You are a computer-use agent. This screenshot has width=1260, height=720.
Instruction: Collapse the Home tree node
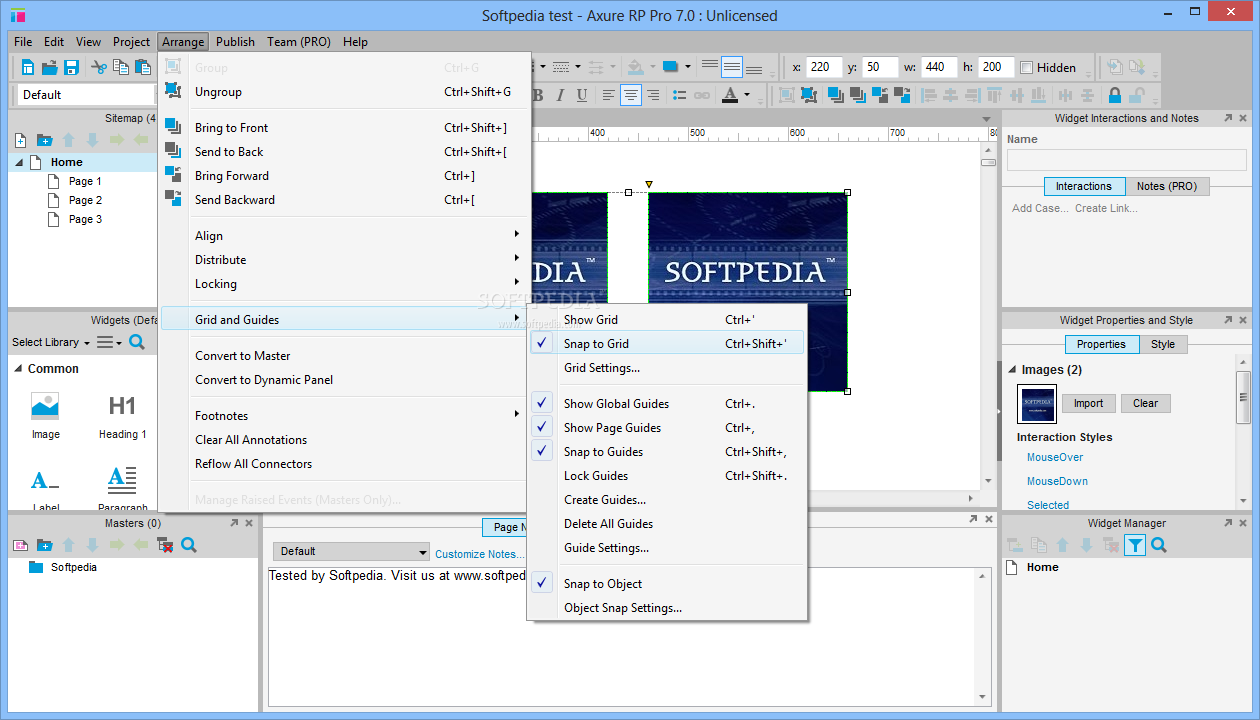click(20, 162)
